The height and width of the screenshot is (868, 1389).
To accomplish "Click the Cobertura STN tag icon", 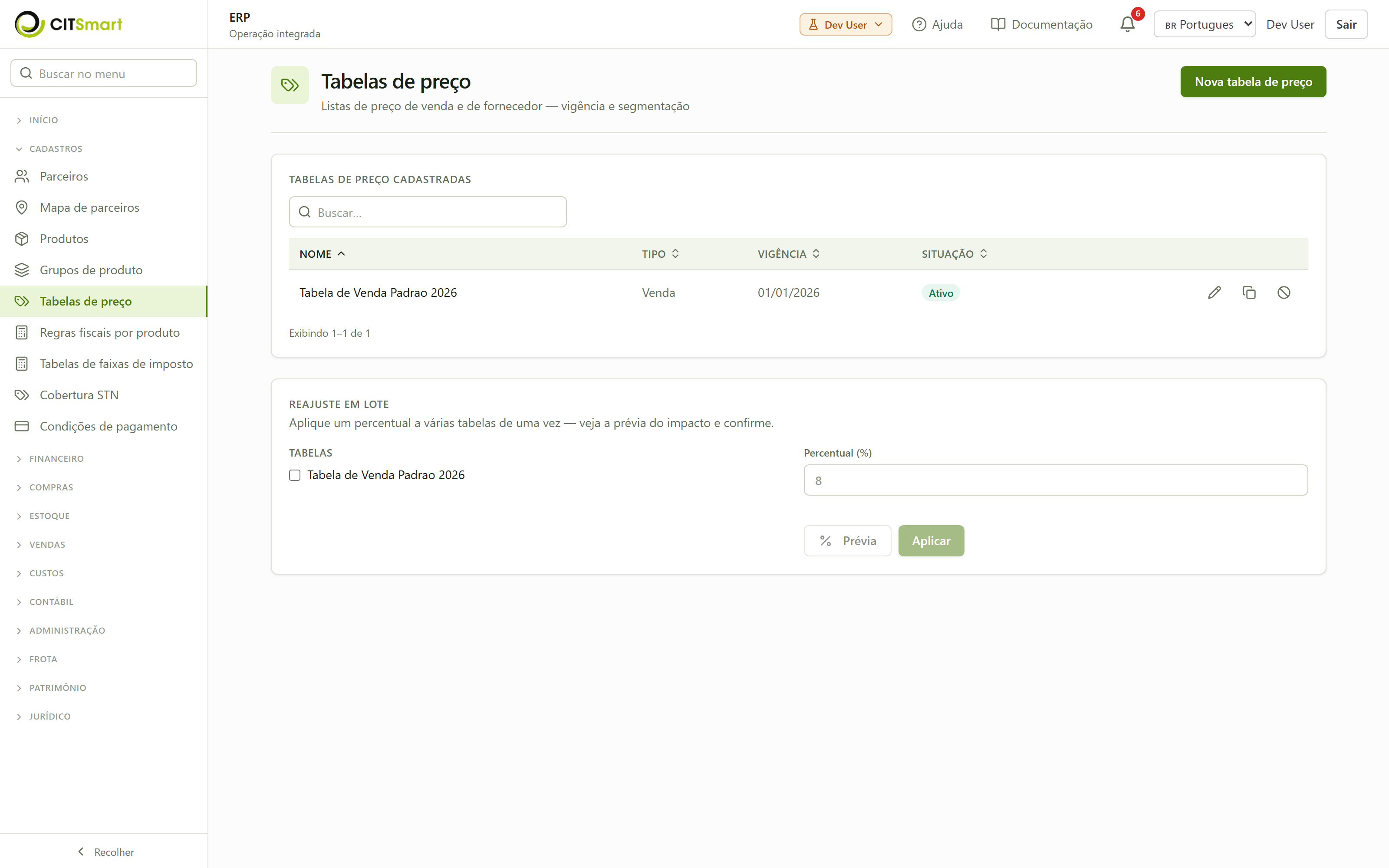I will coord(22,395).
